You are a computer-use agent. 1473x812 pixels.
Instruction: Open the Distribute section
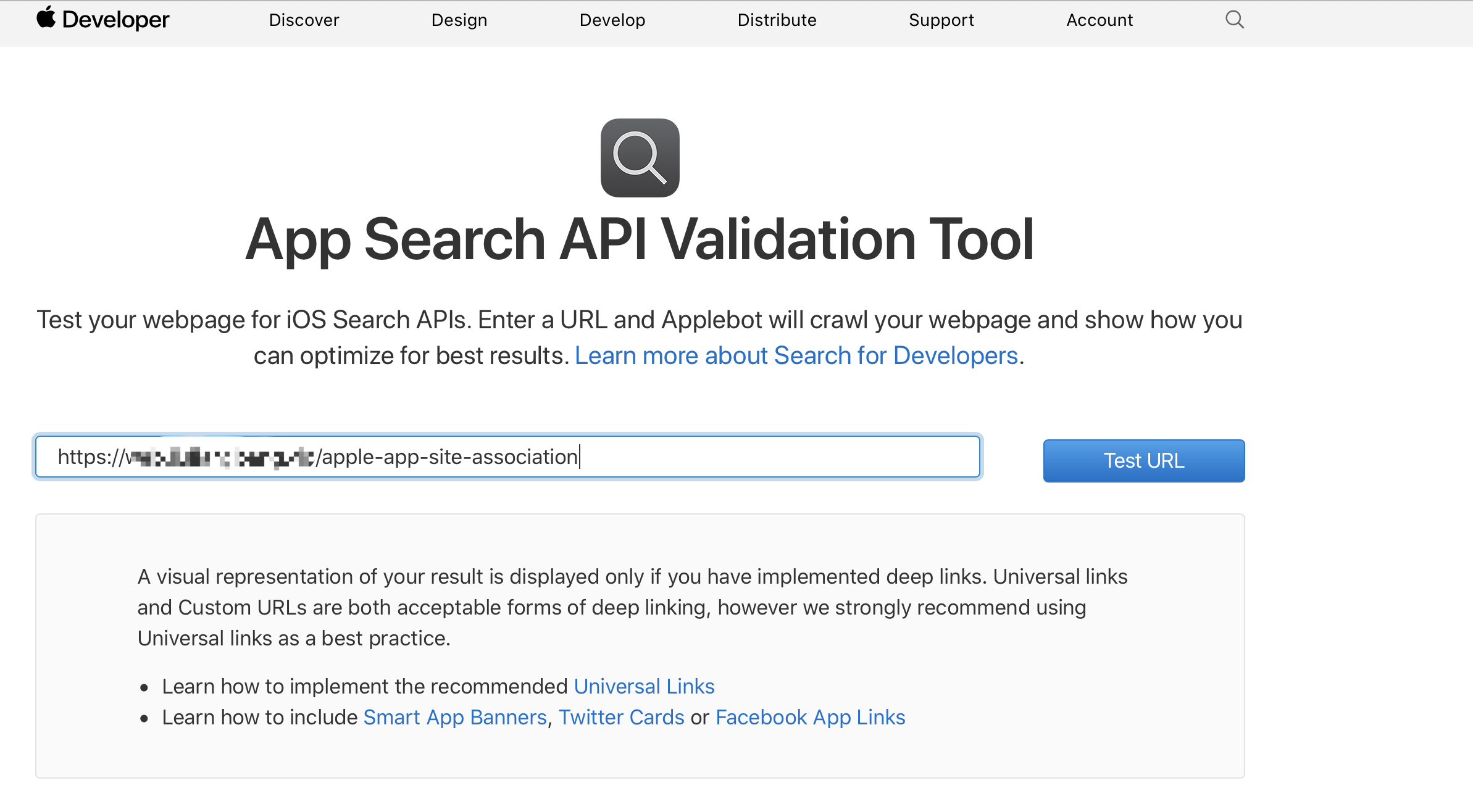pyautogui.click(x=777, y=20)
